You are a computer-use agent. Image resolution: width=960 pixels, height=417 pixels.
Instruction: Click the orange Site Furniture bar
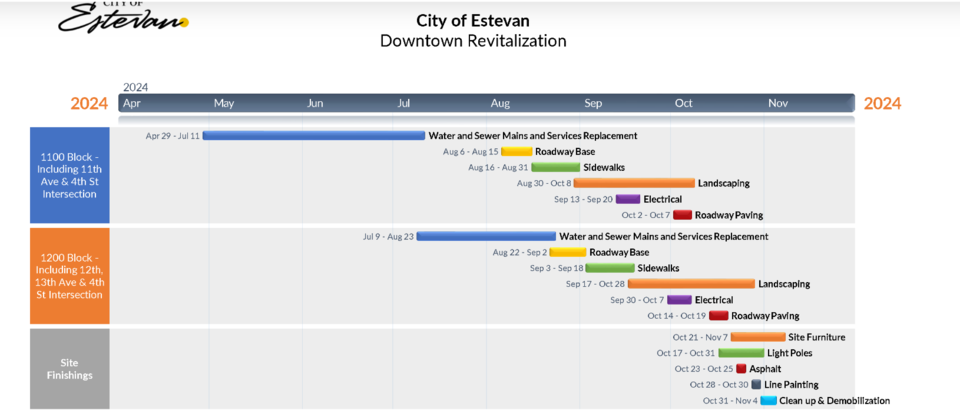758,337
